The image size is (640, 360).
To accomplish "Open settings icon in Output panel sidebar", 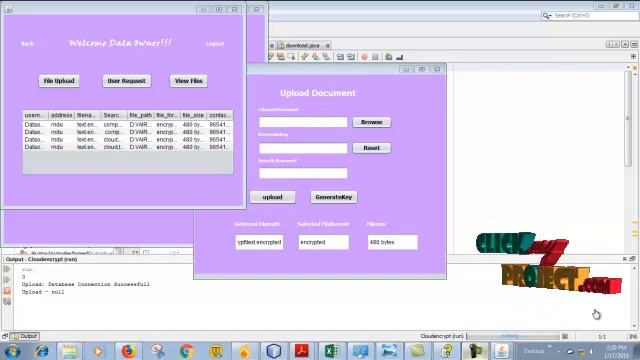I will coord(7,302).
